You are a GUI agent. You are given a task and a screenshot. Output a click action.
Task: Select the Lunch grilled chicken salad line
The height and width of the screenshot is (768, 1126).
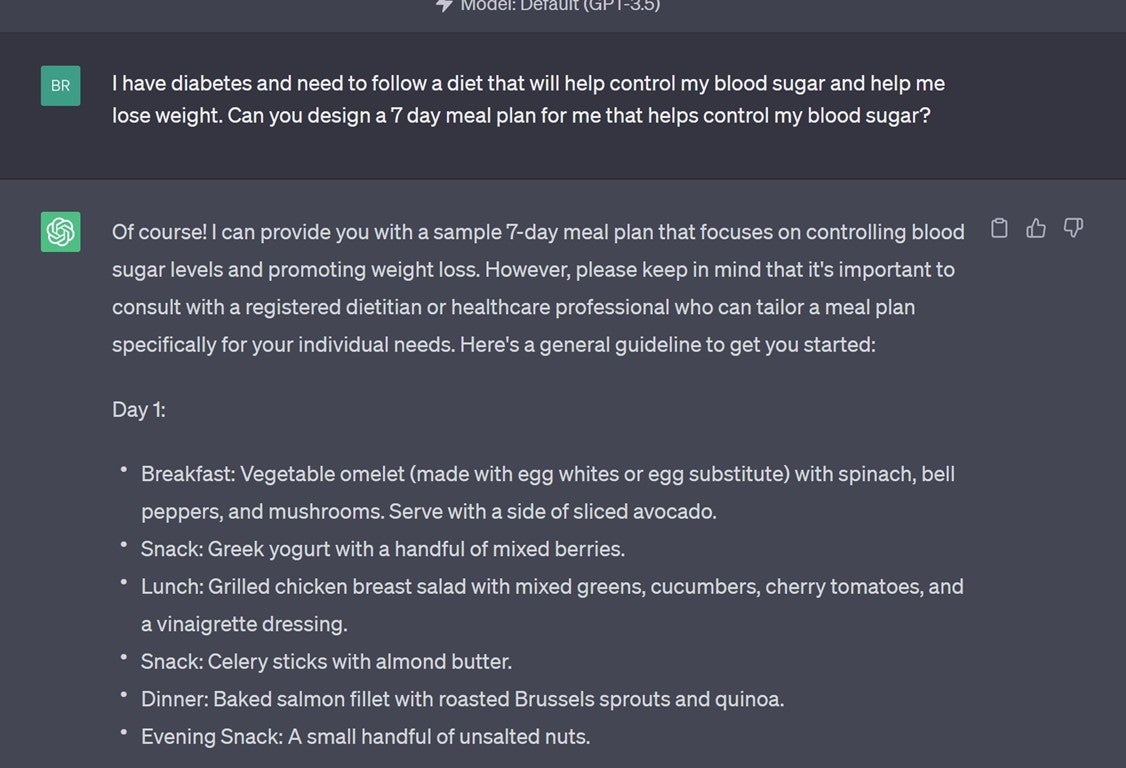[x=552, y=586]
